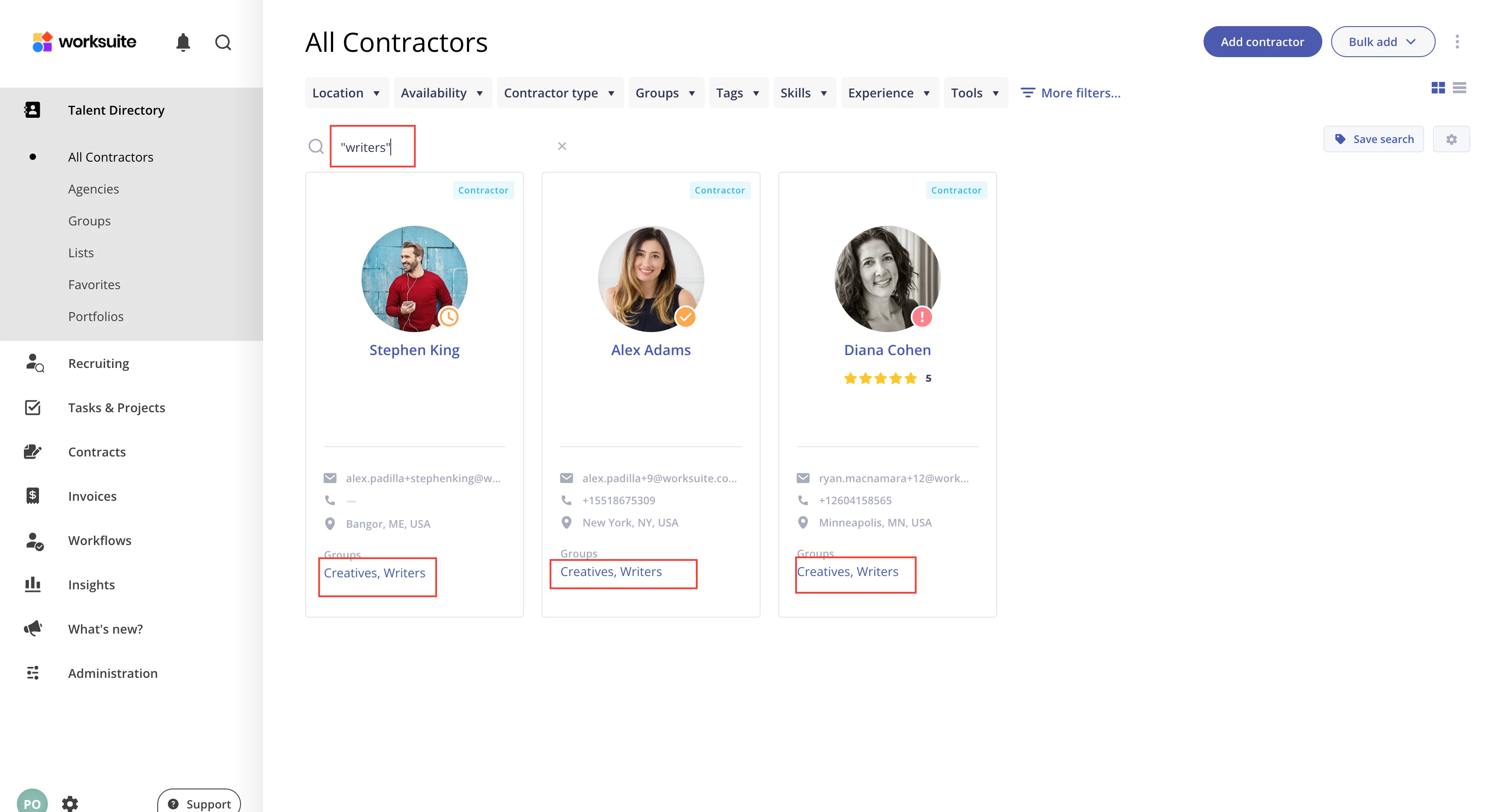Switch to grid view layout
The image size is (1507, 812).
[x=1438, y=88]
